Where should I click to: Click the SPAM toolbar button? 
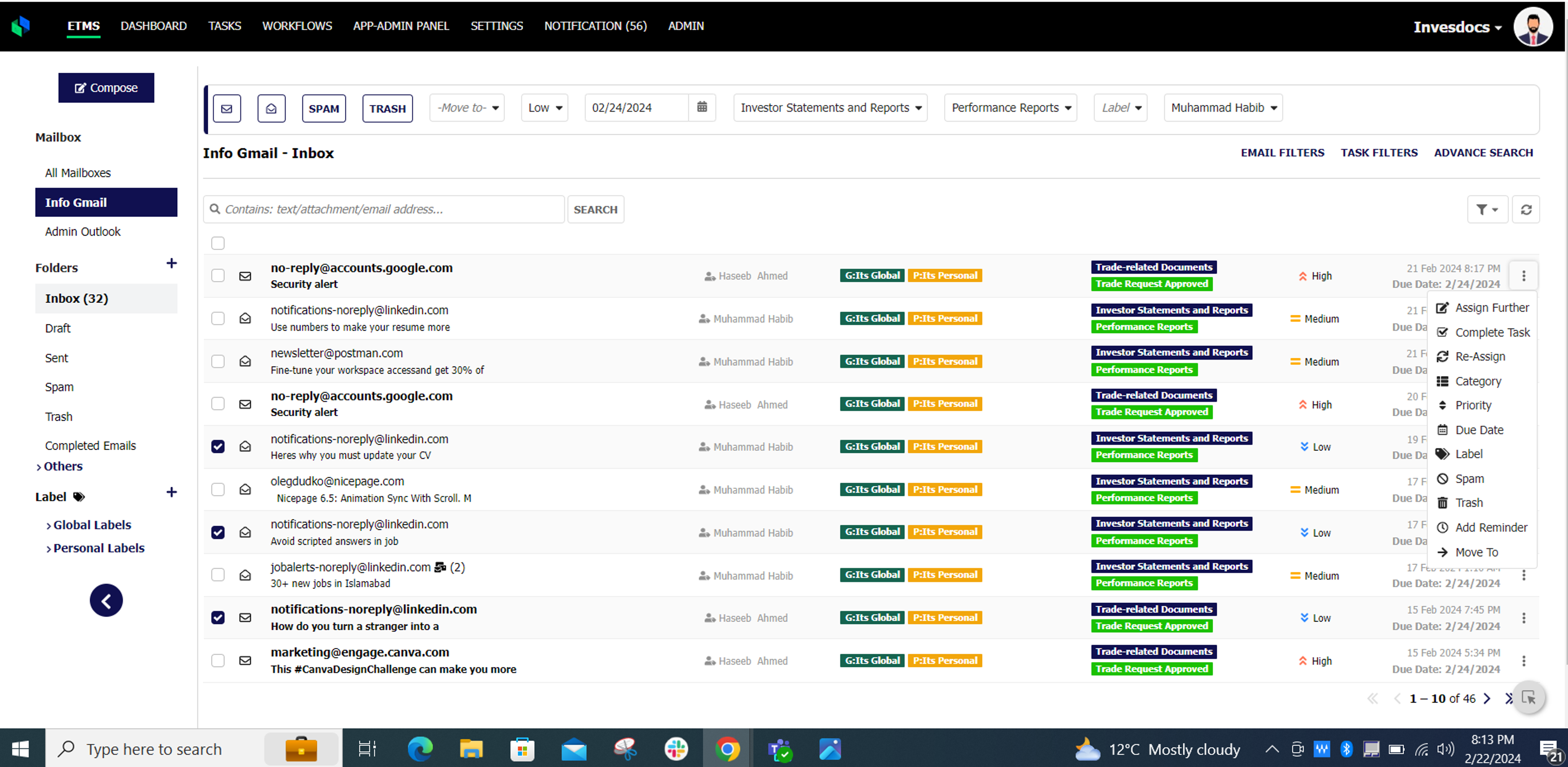click(323, 108)
